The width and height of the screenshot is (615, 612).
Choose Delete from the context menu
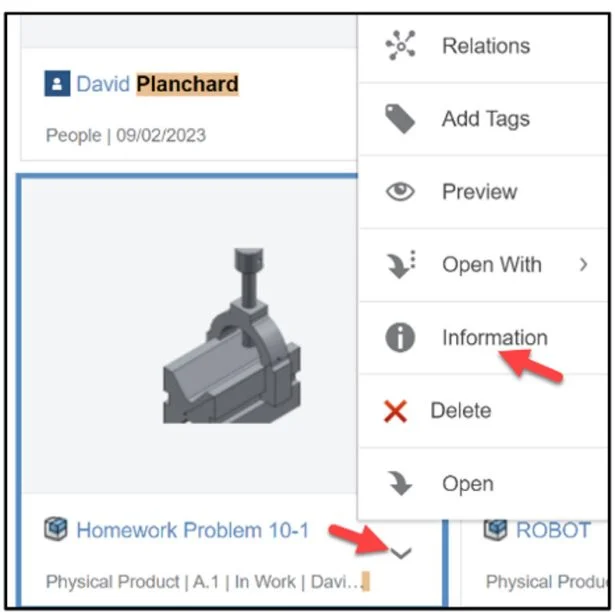pyautogui.click(x=460, y=411)
